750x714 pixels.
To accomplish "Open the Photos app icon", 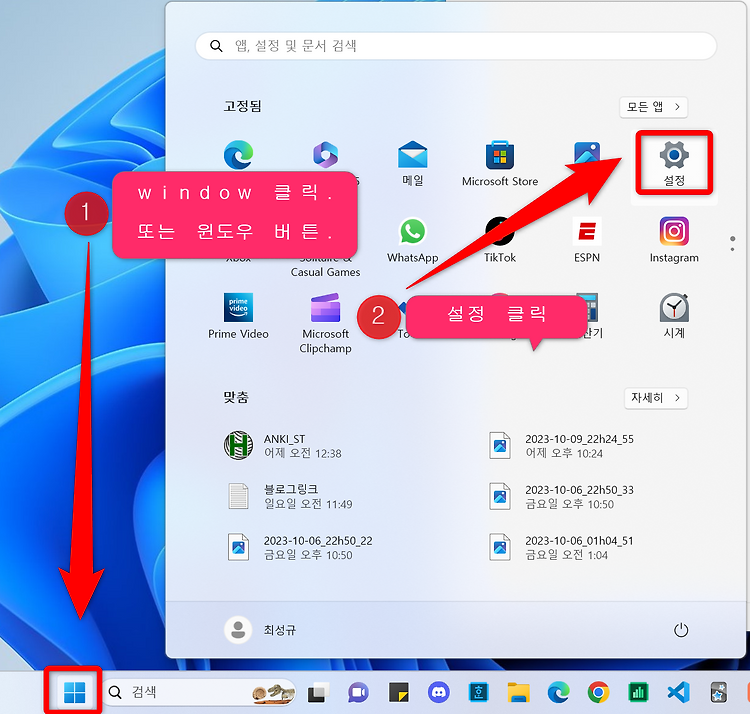I will point(587,154).
